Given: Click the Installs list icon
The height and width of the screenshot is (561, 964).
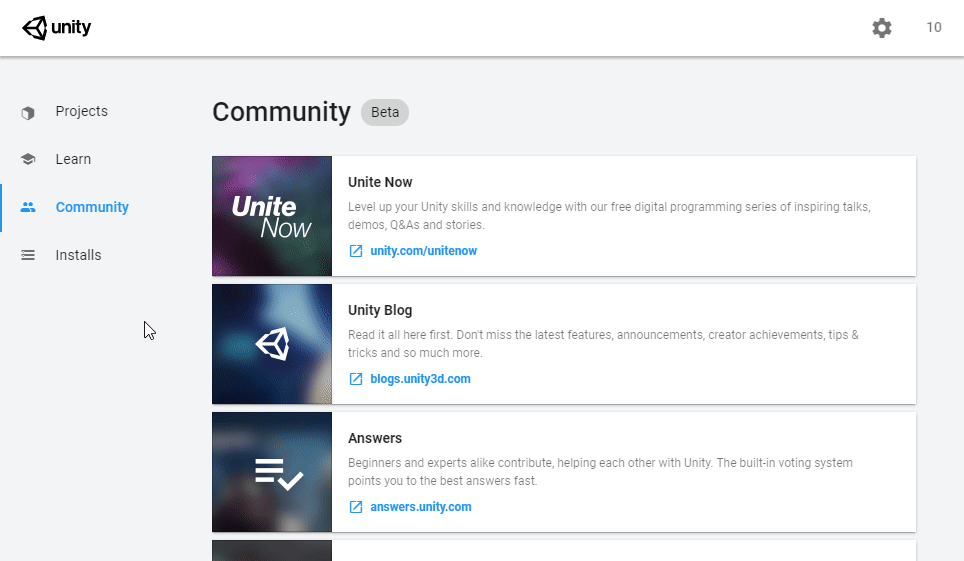Looking at the screenshot, I should point(28,255).
